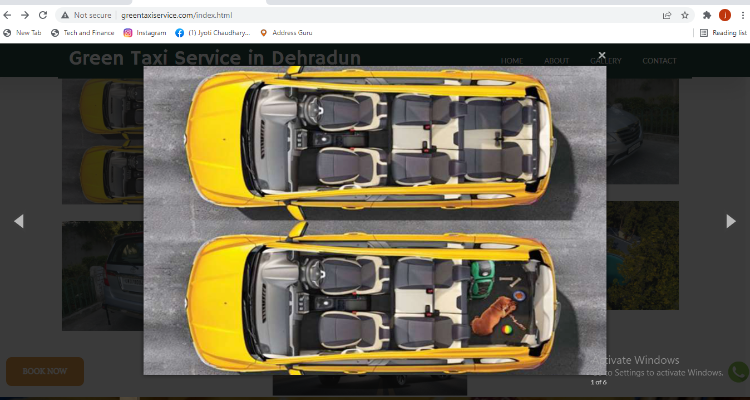Select CONTACT in site navigation
750x400 pixels.
[x=659, y=61]
